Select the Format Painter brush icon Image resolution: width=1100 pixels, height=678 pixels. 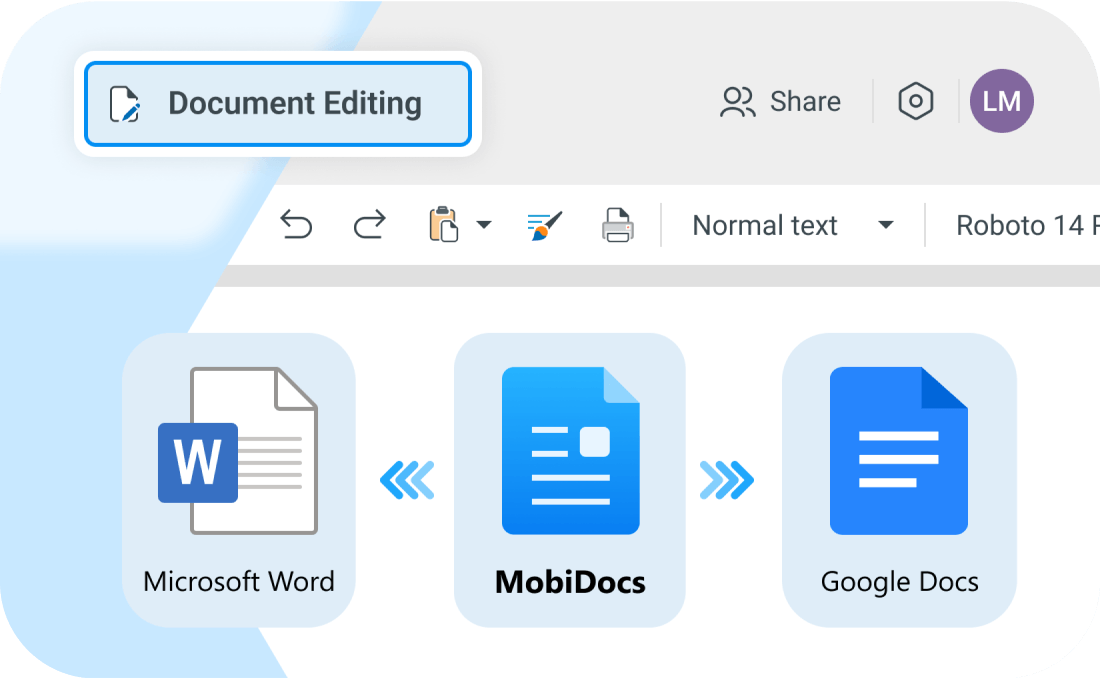(544, 225)
